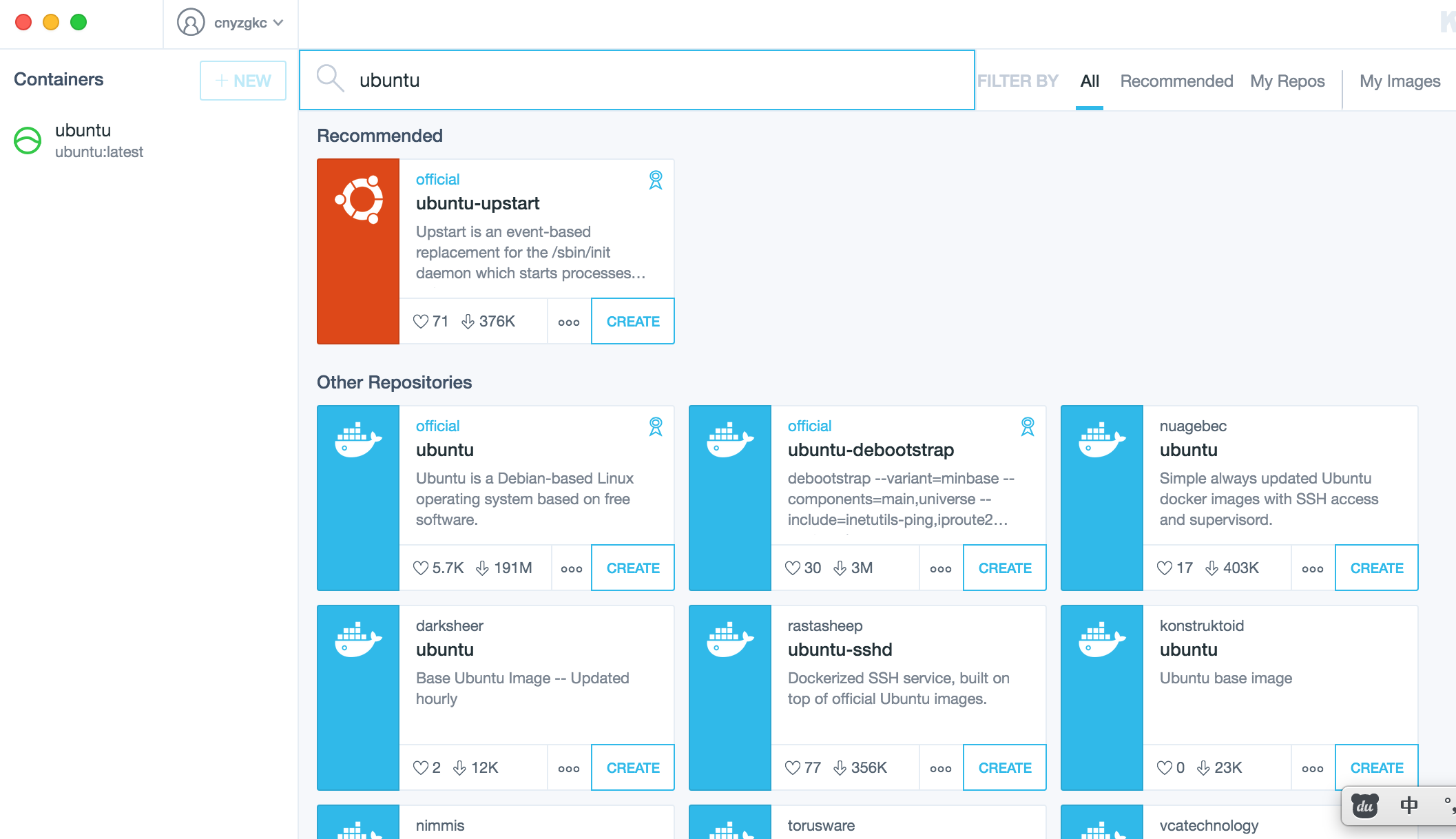Click the ubuntu-debootstrap image title

[871, 450]
